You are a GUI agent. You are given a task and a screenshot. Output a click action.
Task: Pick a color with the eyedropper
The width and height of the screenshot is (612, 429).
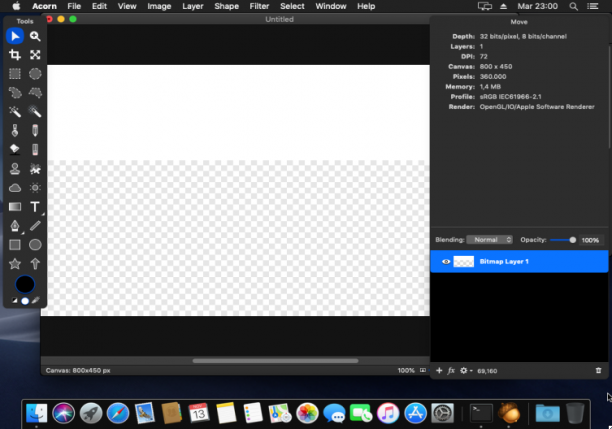(36, 301)
